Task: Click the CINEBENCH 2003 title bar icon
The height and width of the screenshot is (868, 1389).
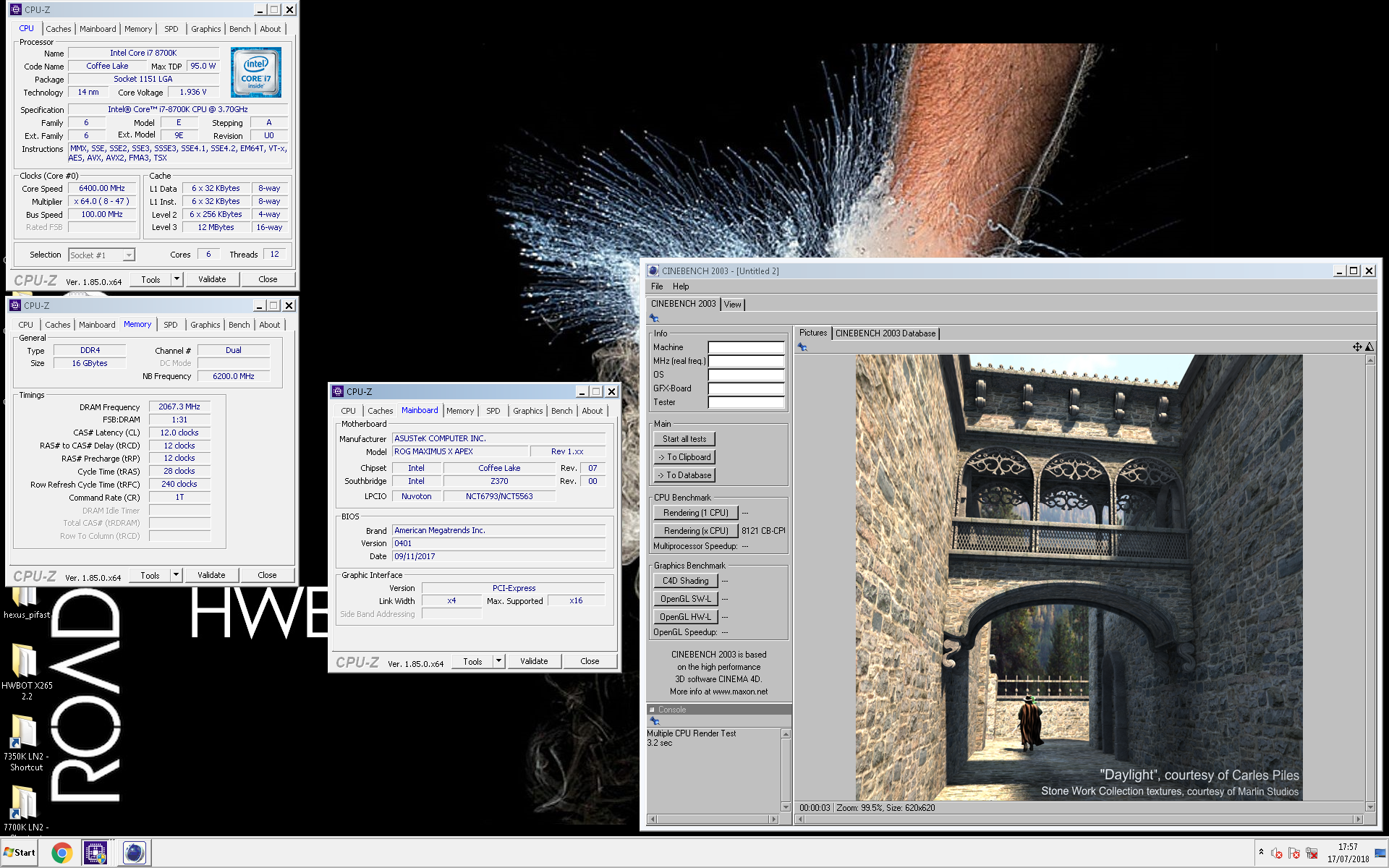Action: [653, 271]
